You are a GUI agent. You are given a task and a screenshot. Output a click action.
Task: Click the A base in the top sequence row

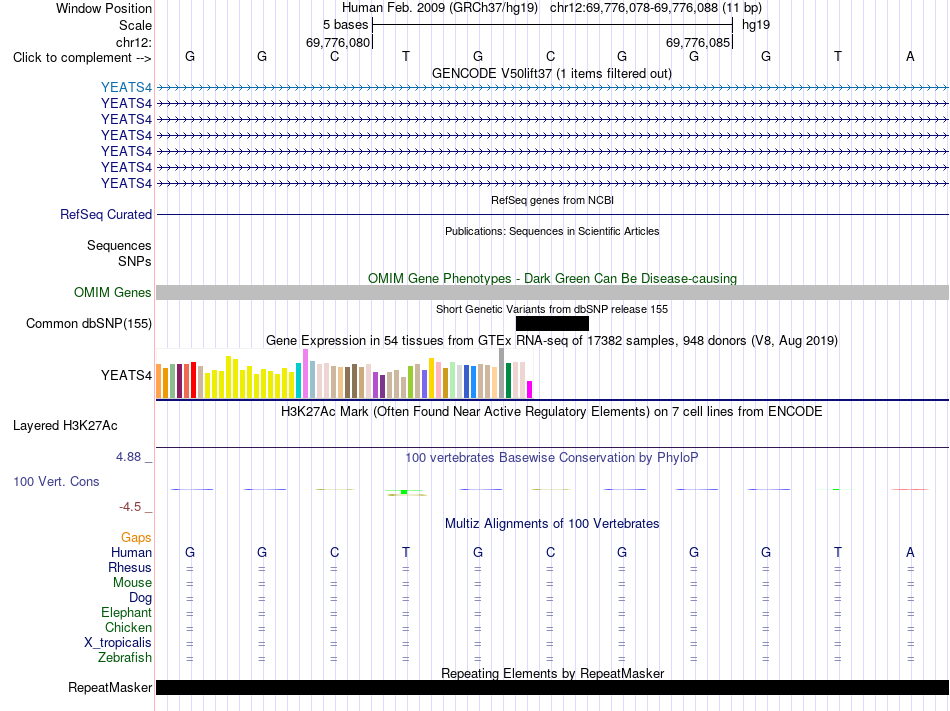pos(910,56)
